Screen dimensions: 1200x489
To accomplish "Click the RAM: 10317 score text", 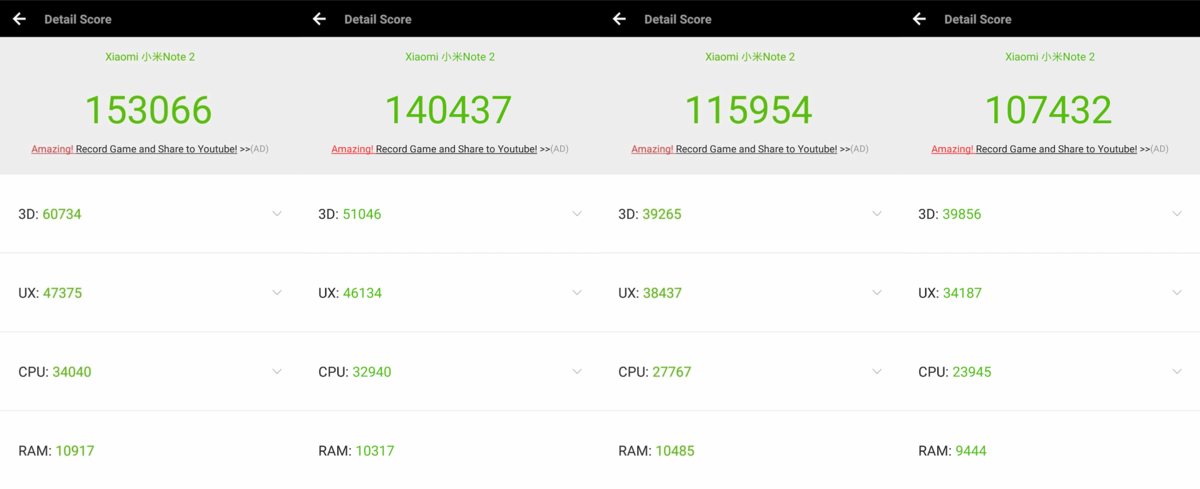I will click(356, 451).
